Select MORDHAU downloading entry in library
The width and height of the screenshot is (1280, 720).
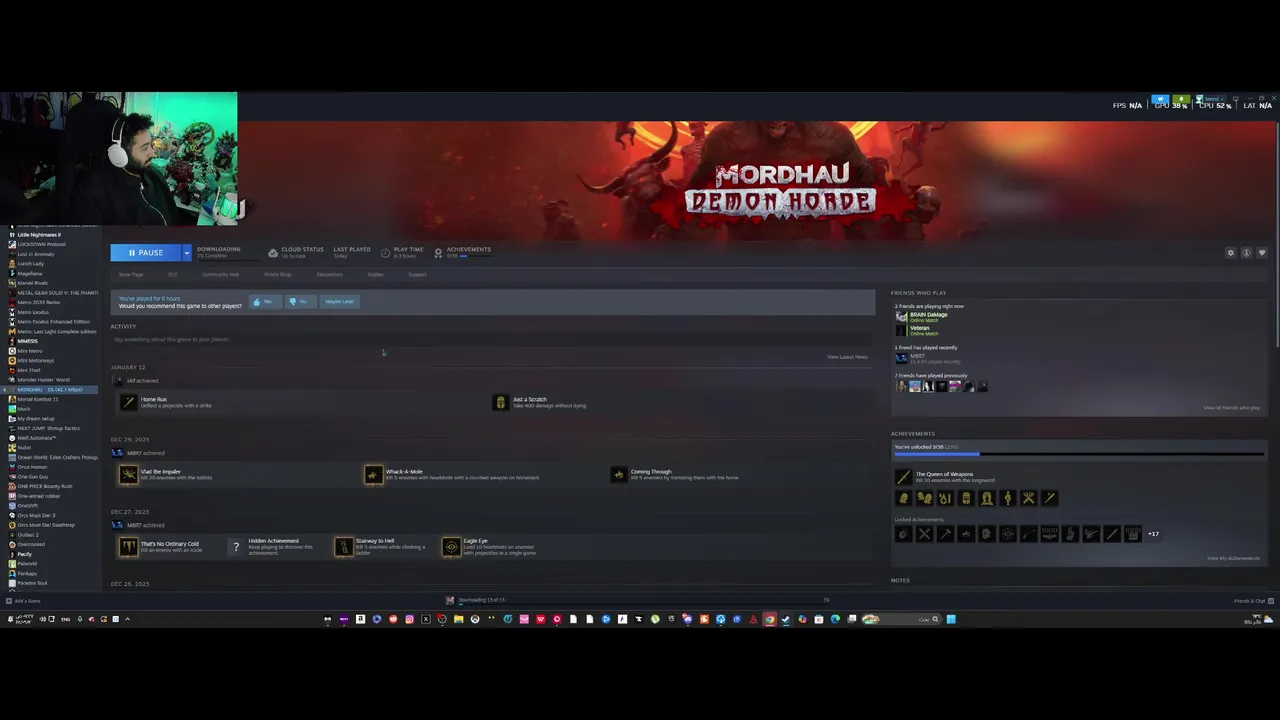click(50, 389)
